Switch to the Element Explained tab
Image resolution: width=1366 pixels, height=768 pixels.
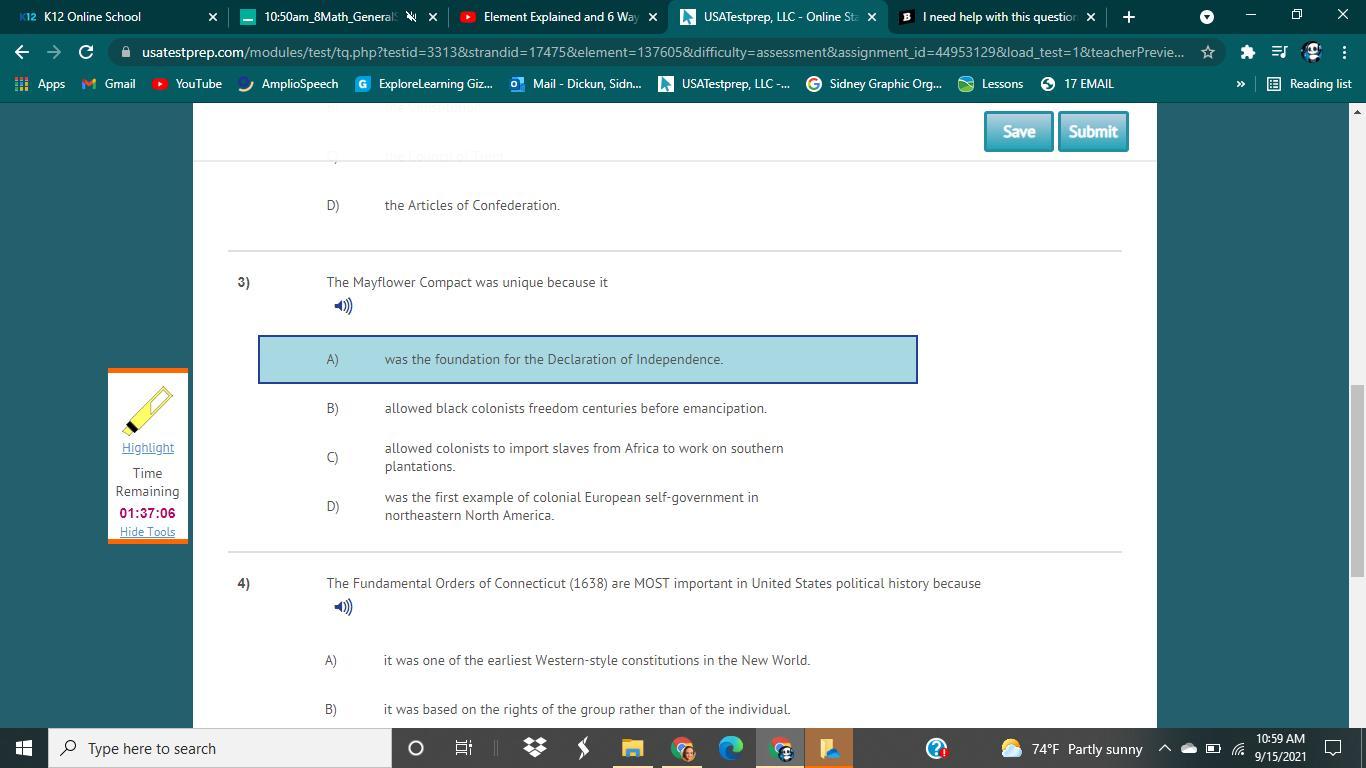[556, 17]
